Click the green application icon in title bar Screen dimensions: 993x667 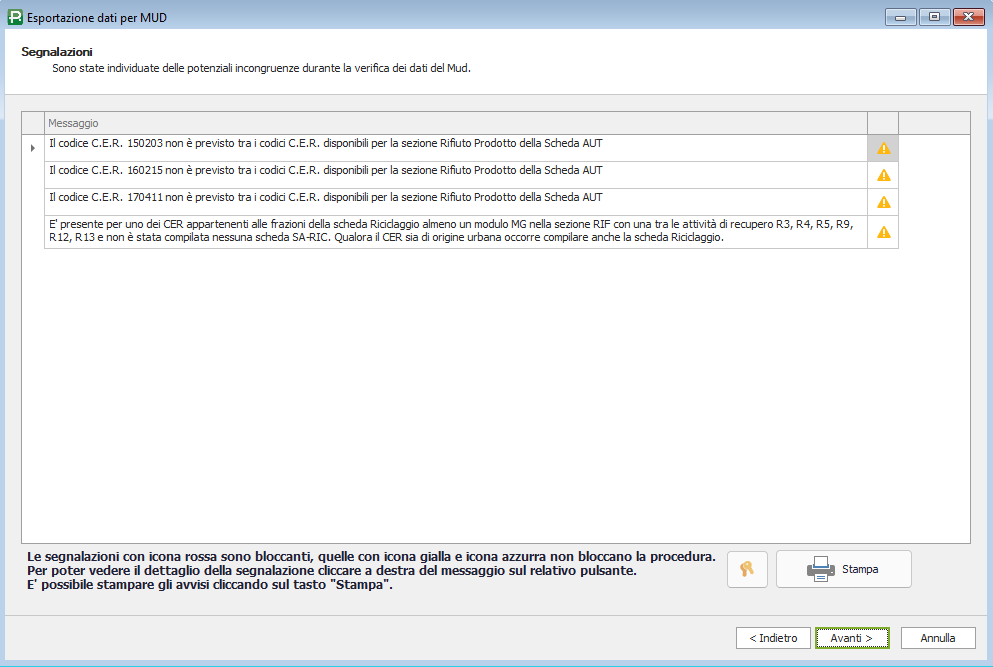click(x=13, y=17)
